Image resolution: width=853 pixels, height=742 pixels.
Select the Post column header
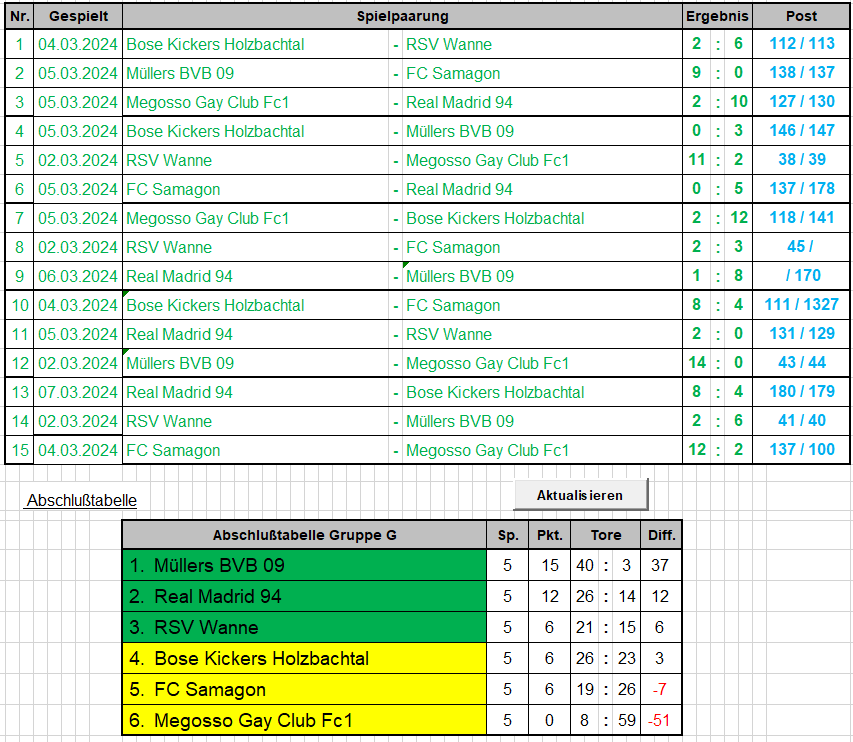coord(801,16)
